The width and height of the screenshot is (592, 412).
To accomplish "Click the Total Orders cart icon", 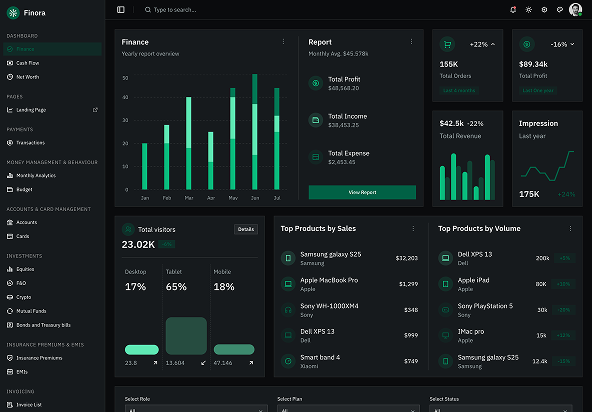I will 447,44.
